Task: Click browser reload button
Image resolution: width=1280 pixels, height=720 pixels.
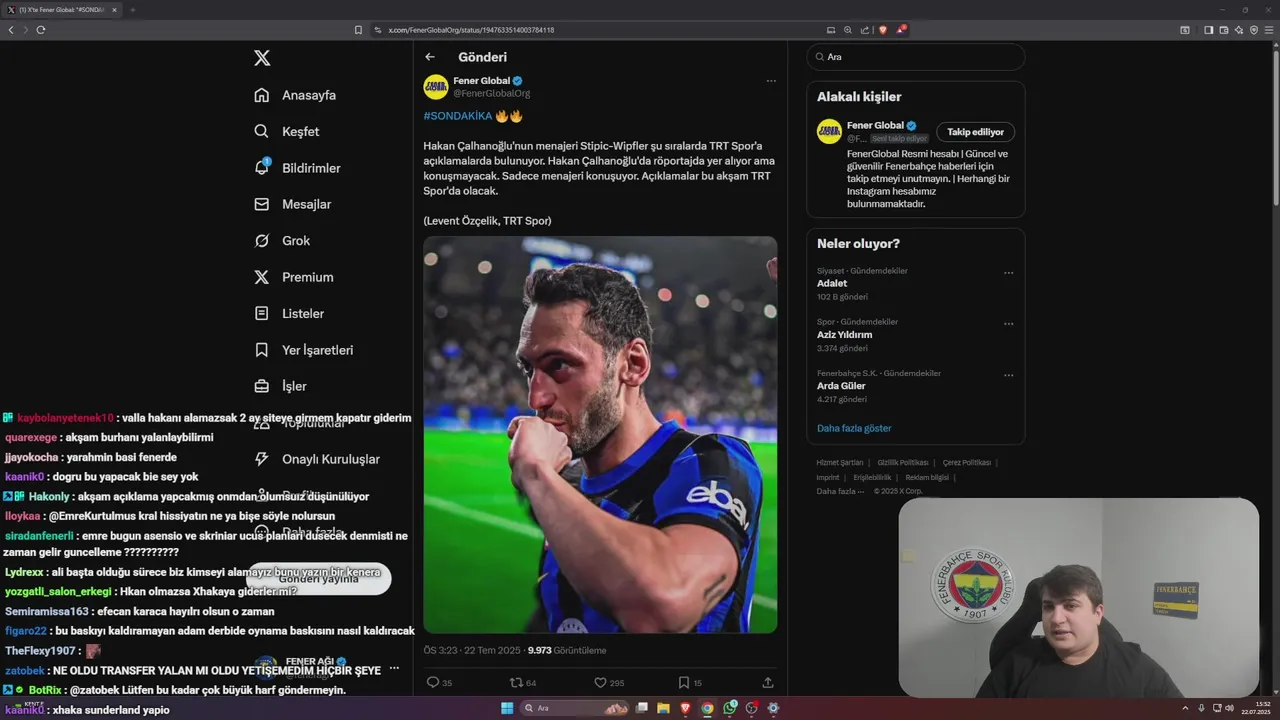Action: tap(41, 30)
